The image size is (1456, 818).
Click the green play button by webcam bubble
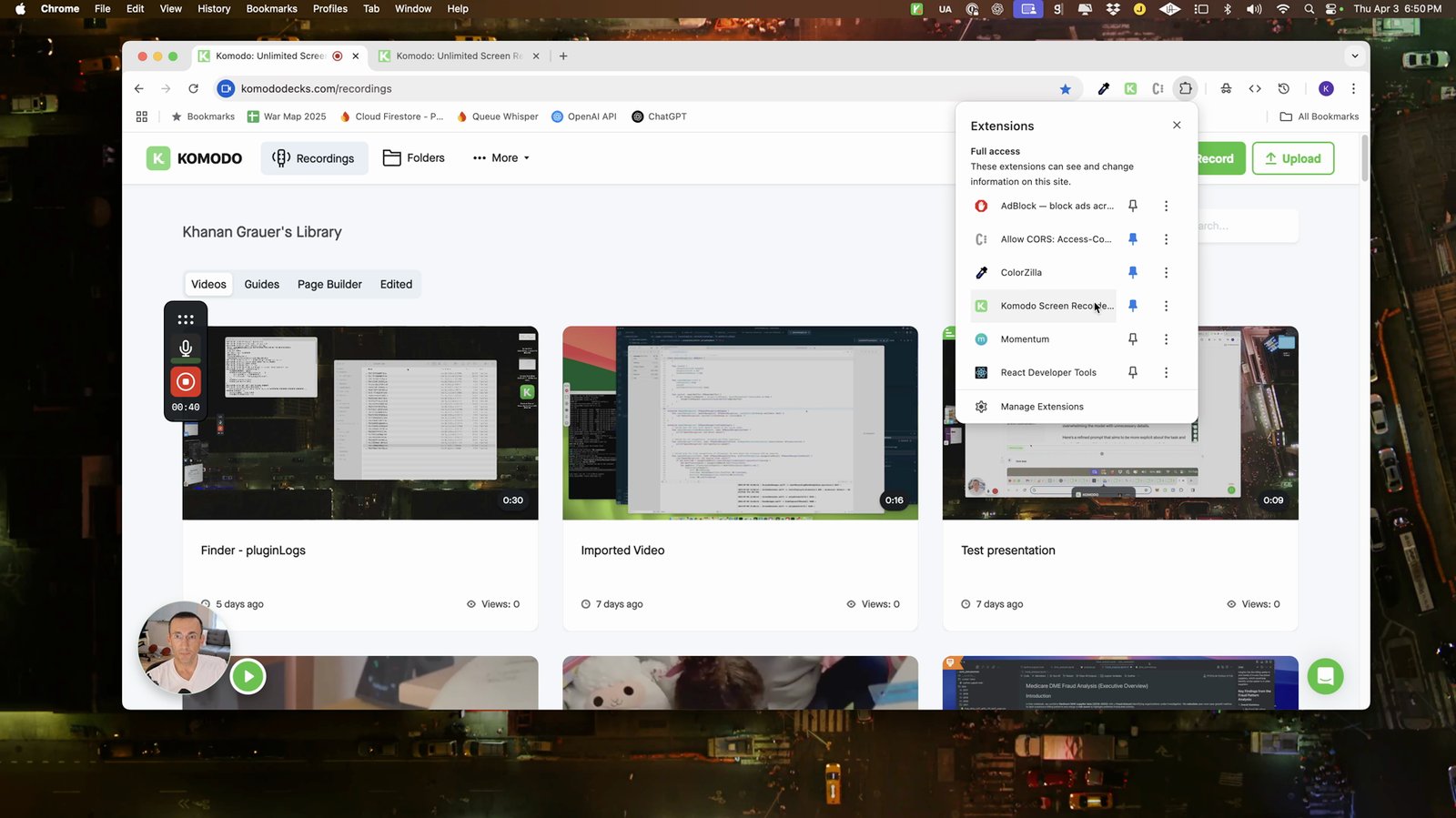coord(248,676)
